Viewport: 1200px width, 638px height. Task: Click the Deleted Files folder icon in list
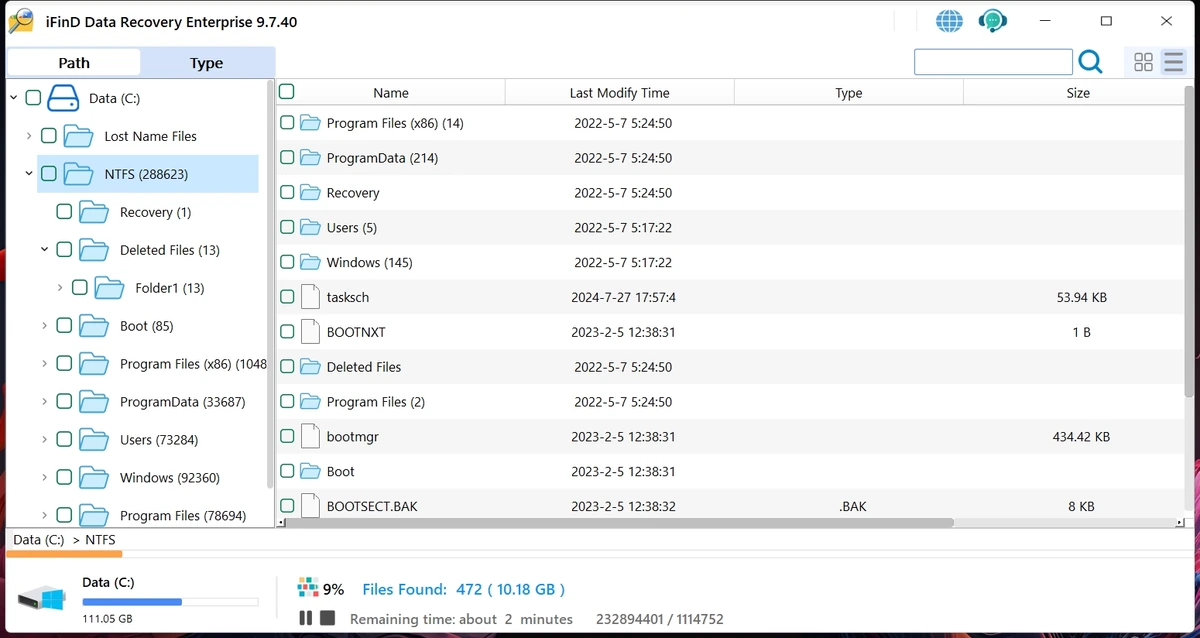(310, 367)
